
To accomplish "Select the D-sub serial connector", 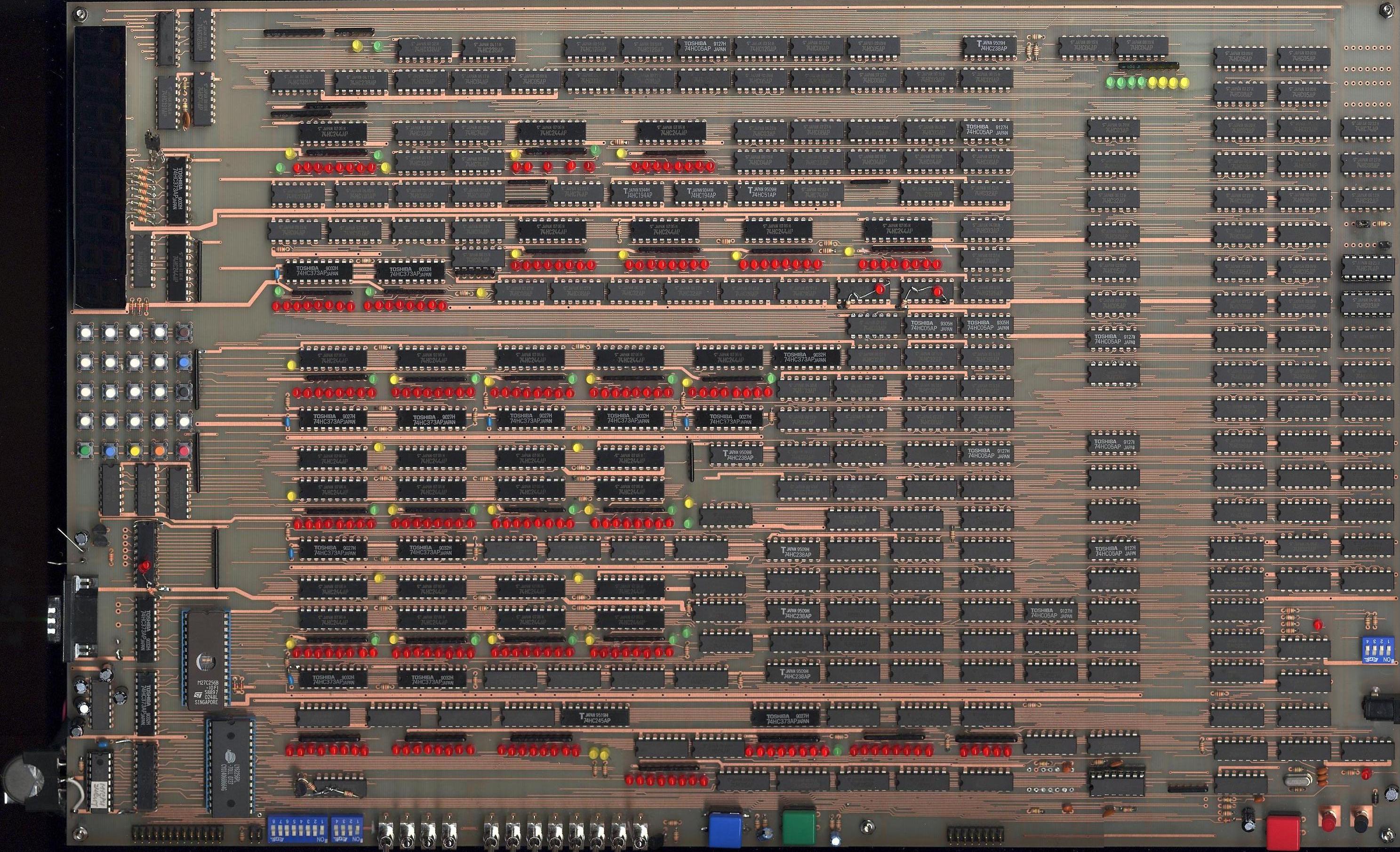I will point(73,618).
